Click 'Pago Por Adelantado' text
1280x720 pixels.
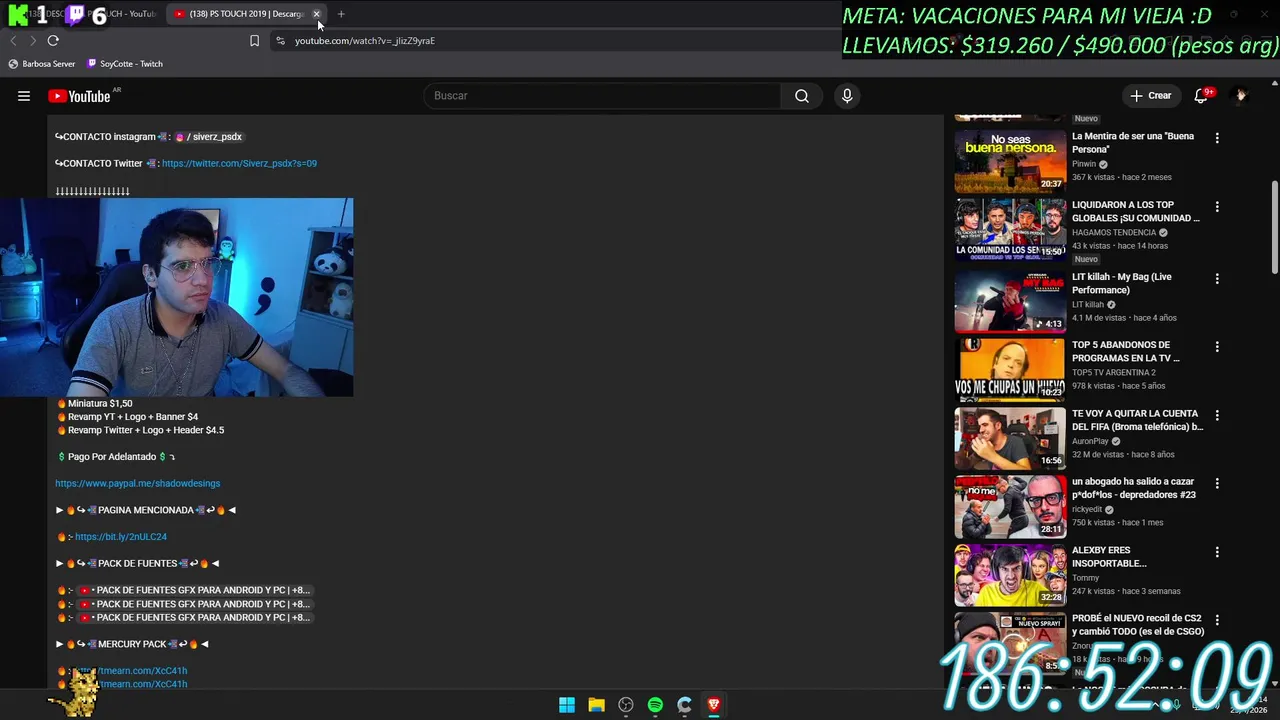[112, 457]
